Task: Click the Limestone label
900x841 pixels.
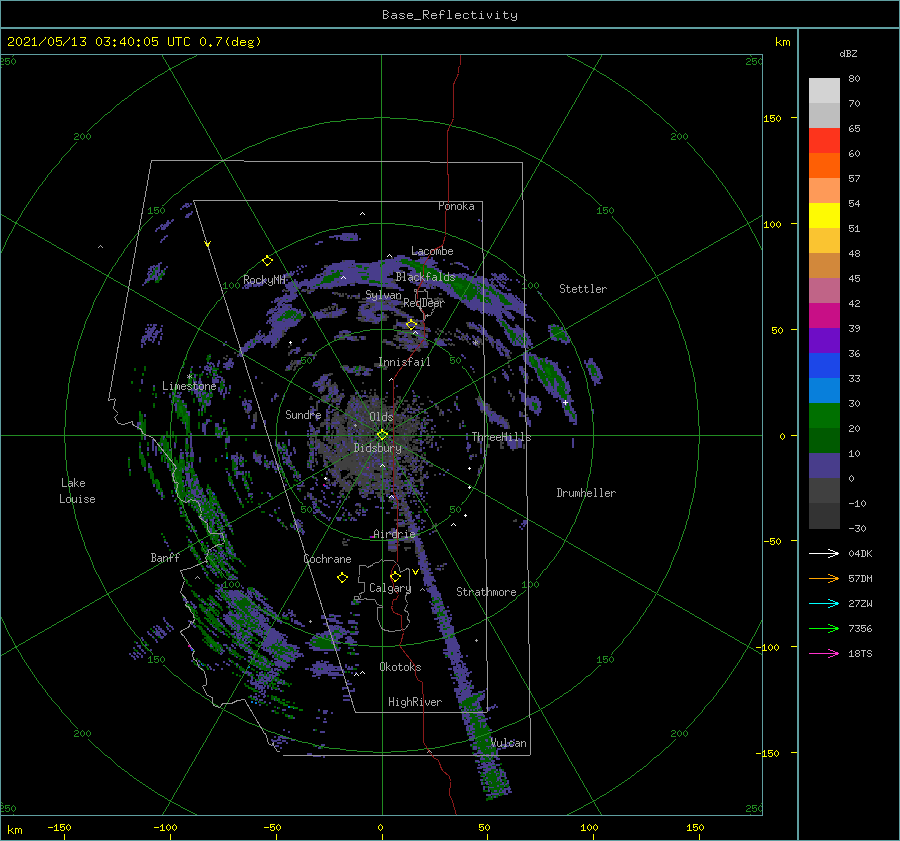Action: coord(189,386)
